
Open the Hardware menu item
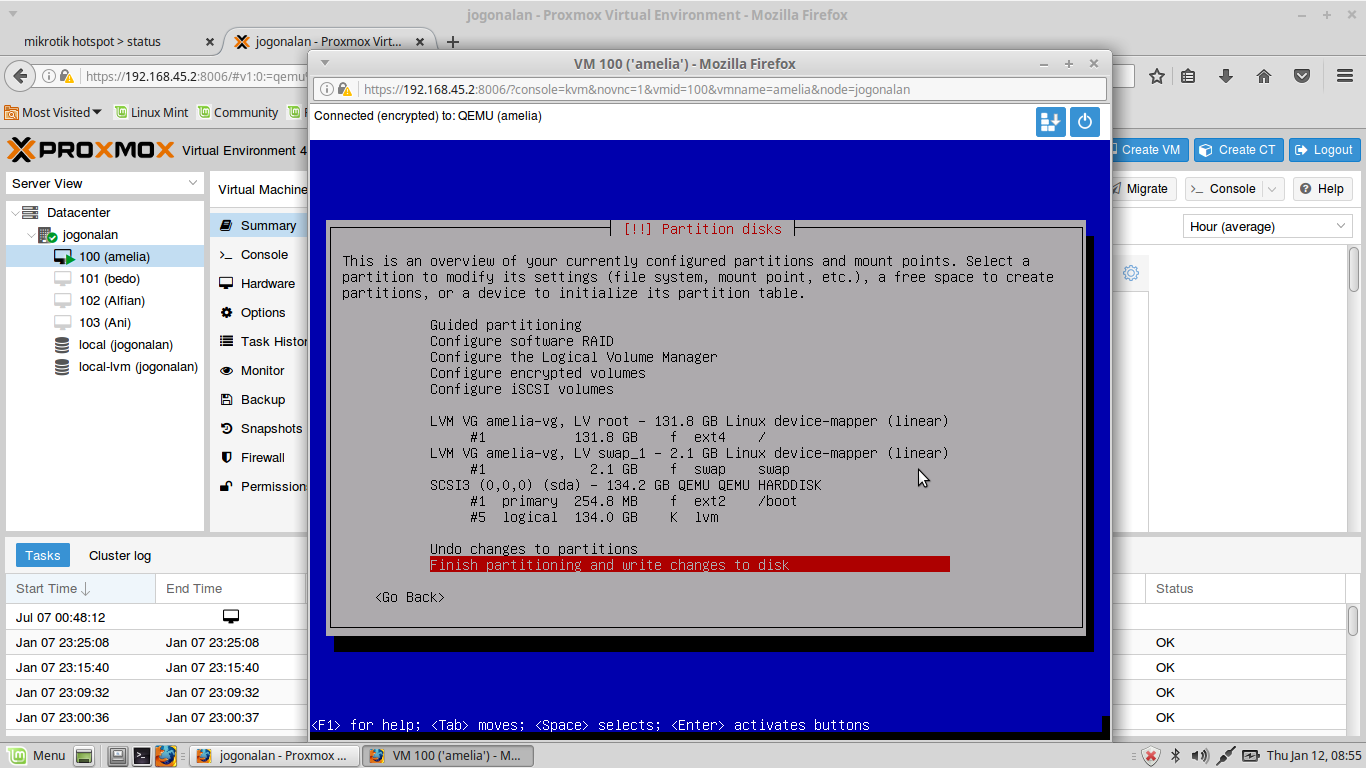[259, 284]
